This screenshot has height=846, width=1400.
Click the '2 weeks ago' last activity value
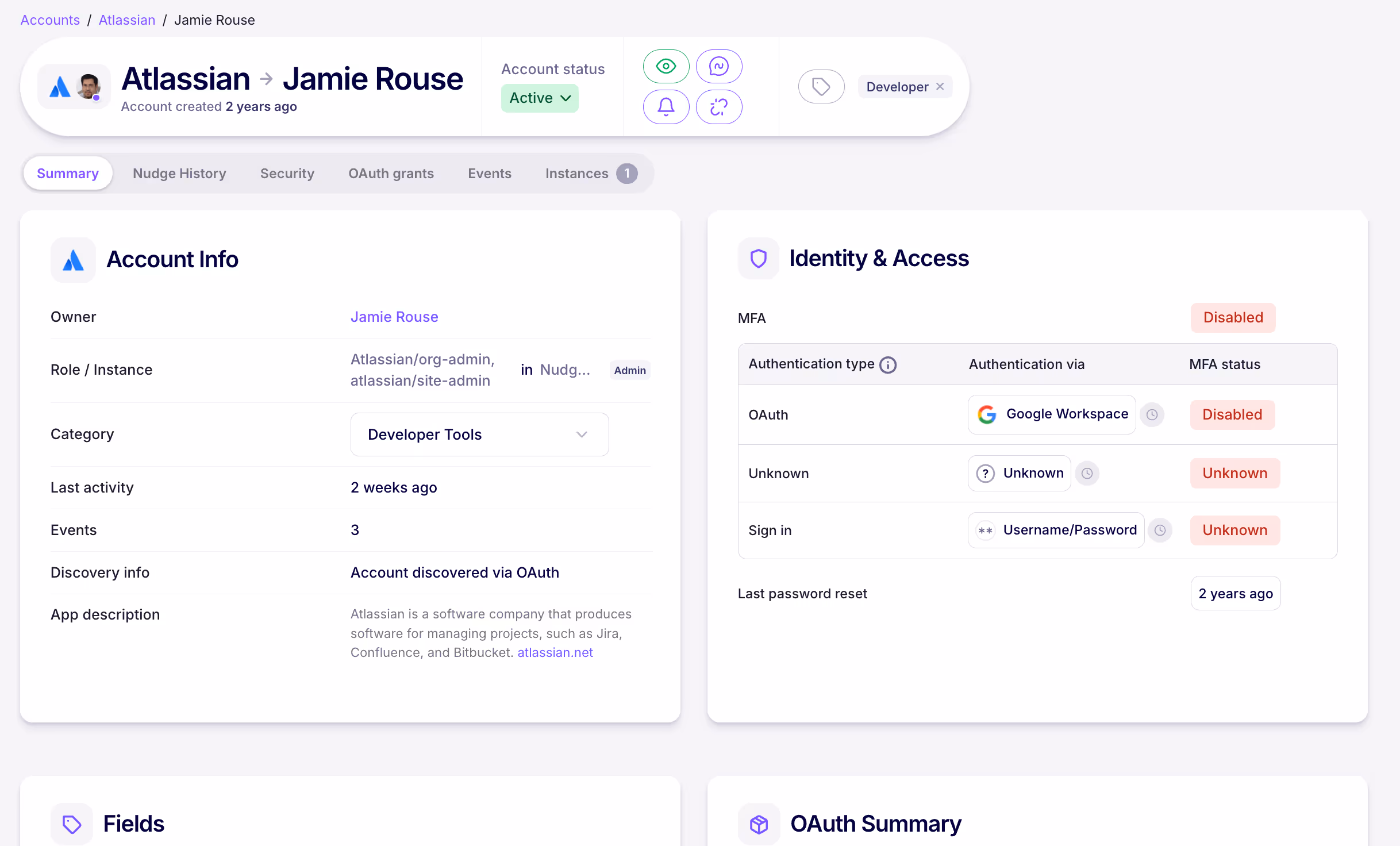point(394,487)
